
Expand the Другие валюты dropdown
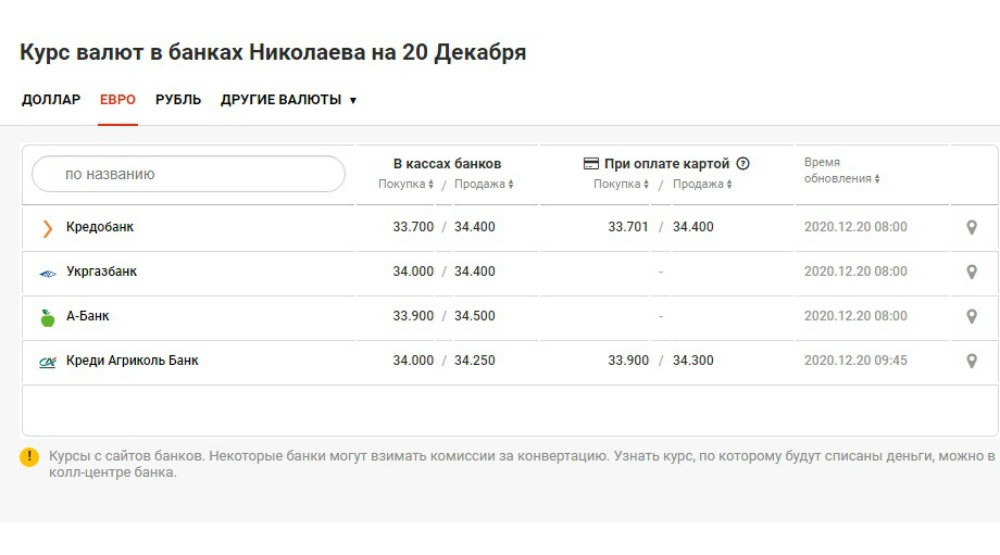[x=288, y=100]
